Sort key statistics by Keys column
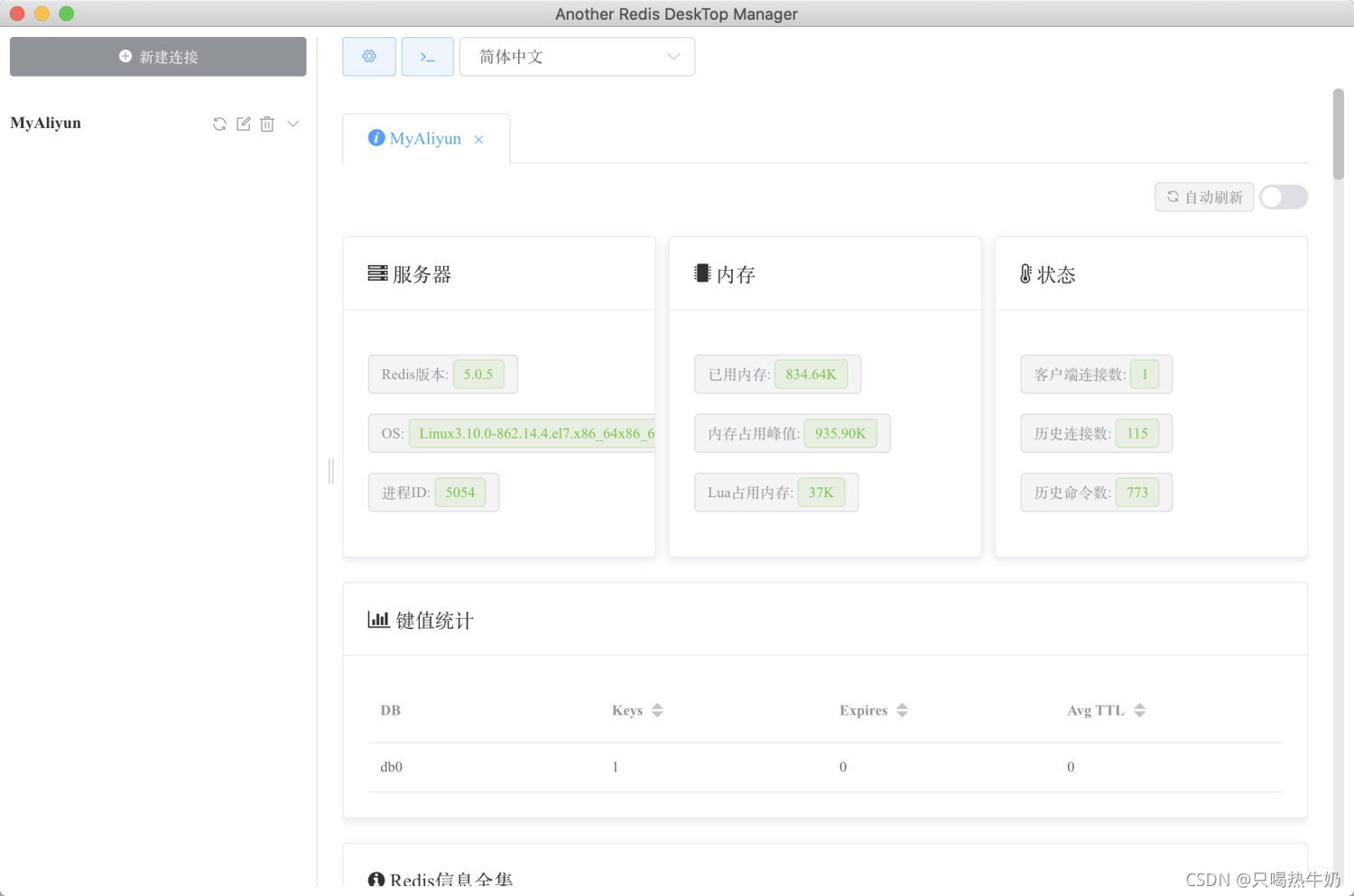Image resolution: width=1354 pixels, height=896 pixels. [657, 710]
